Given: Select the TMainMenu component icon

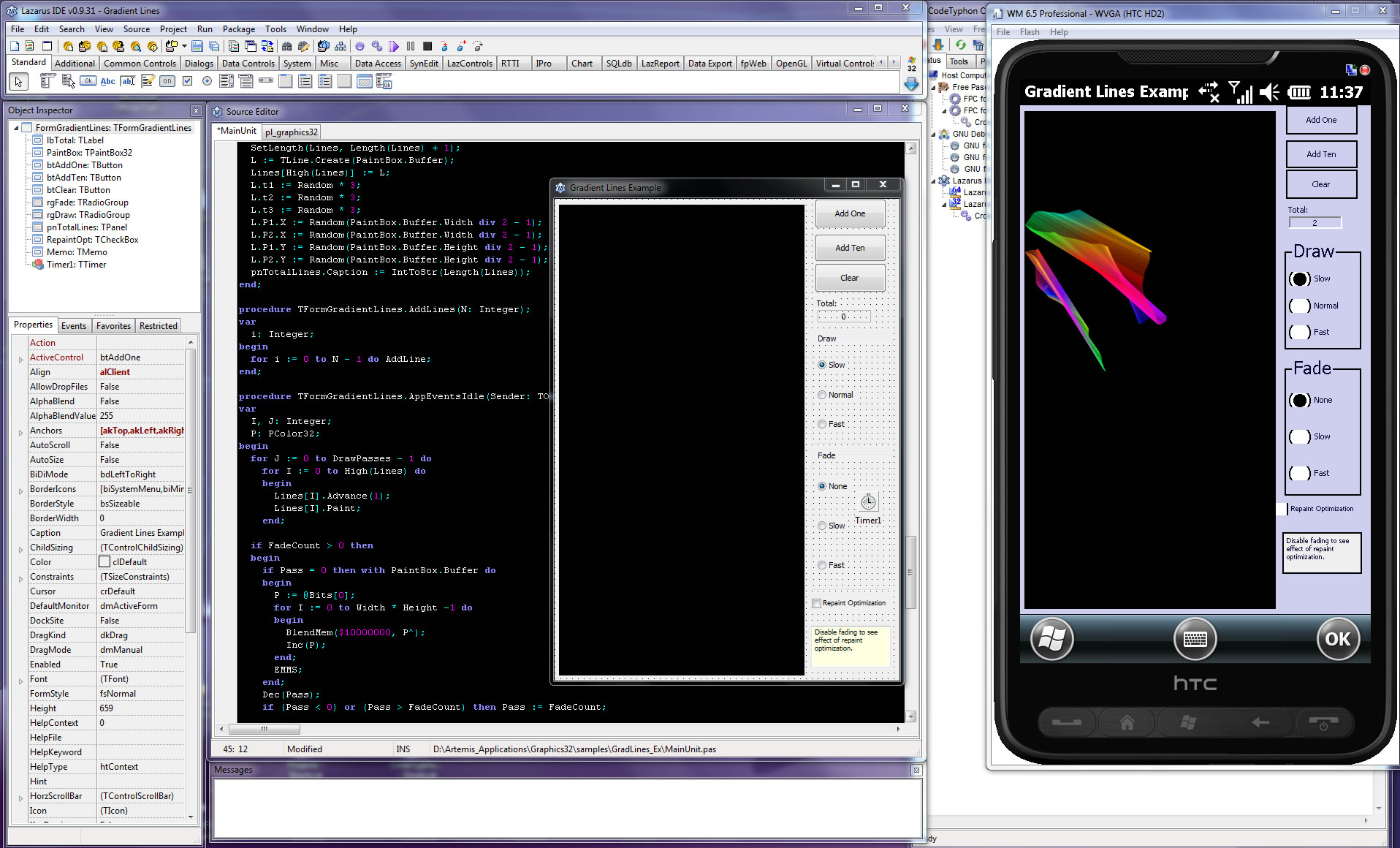Looking at the screenshot, I should click(47, 81).
